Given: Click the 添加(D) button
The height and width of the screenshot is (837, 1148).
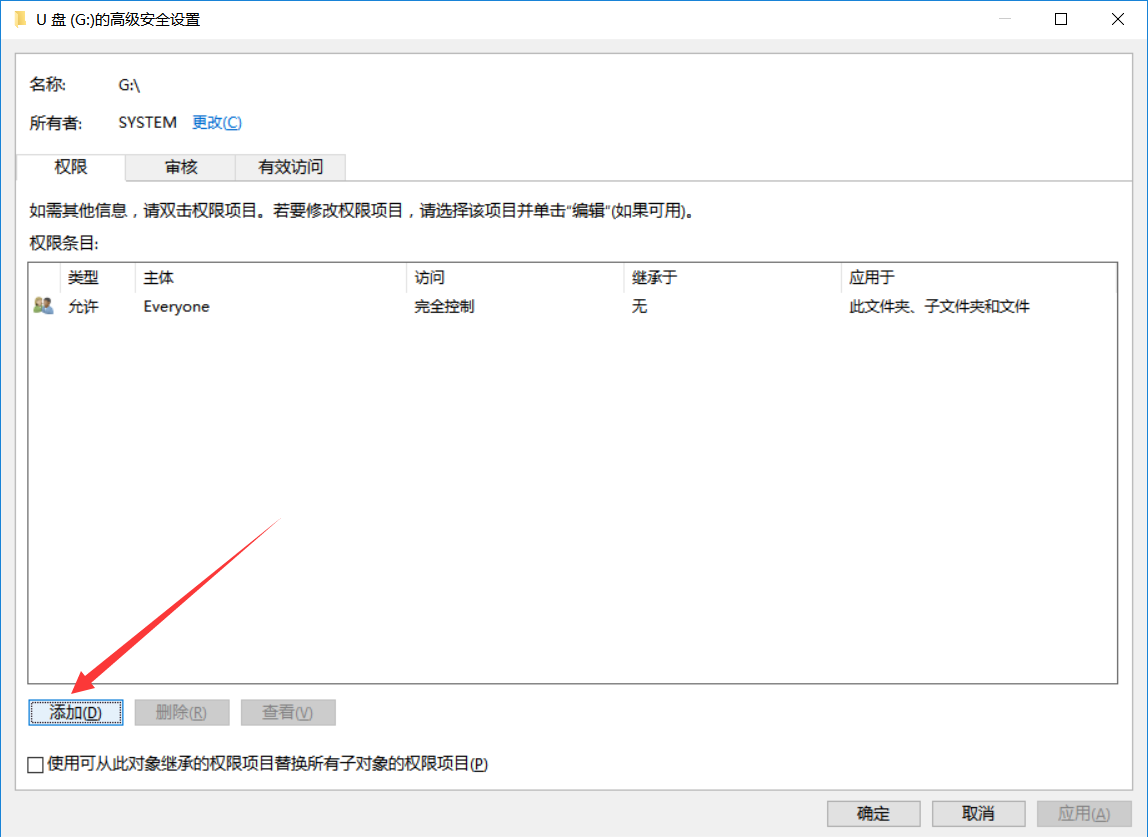Looking at the screenshot, I should coord(75,712).
